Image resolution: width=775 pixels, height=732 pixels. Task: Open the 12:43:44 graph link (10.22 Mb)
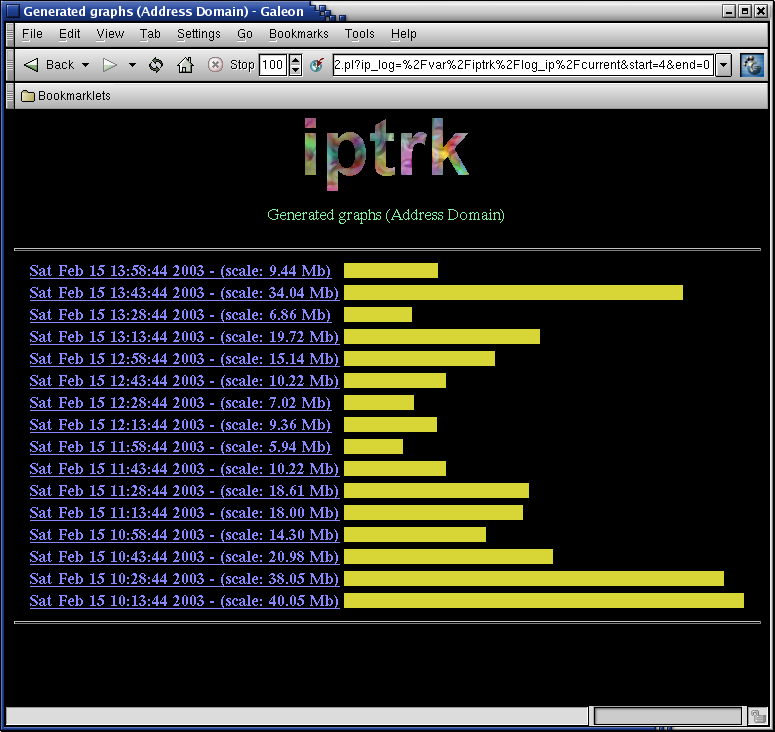184,381
